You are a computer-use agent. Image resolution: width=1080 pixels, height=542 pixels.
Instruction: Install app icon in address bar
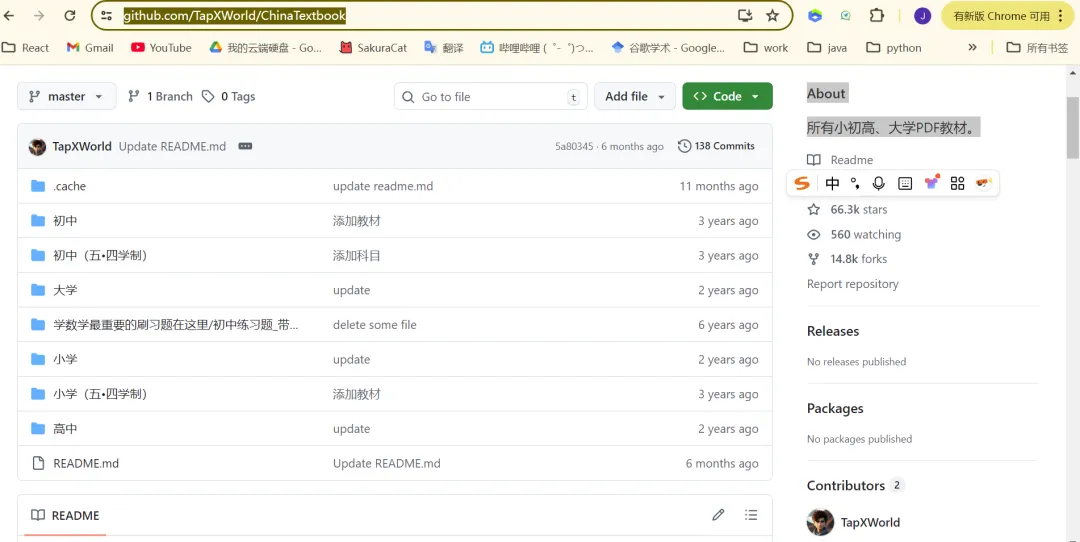click(745, 15)
